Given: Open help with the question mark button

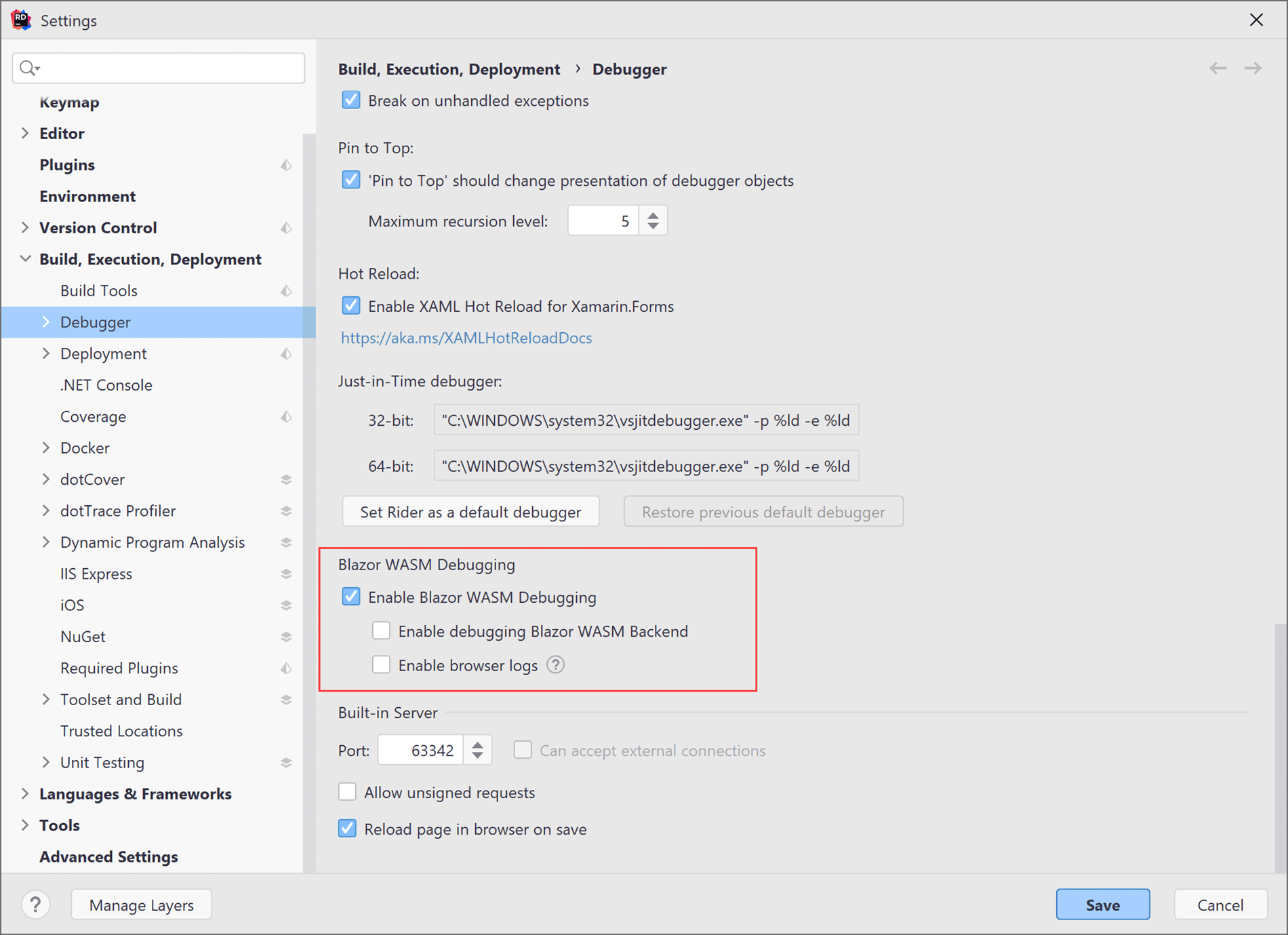Looking at the screenshot, I should 35,904.
